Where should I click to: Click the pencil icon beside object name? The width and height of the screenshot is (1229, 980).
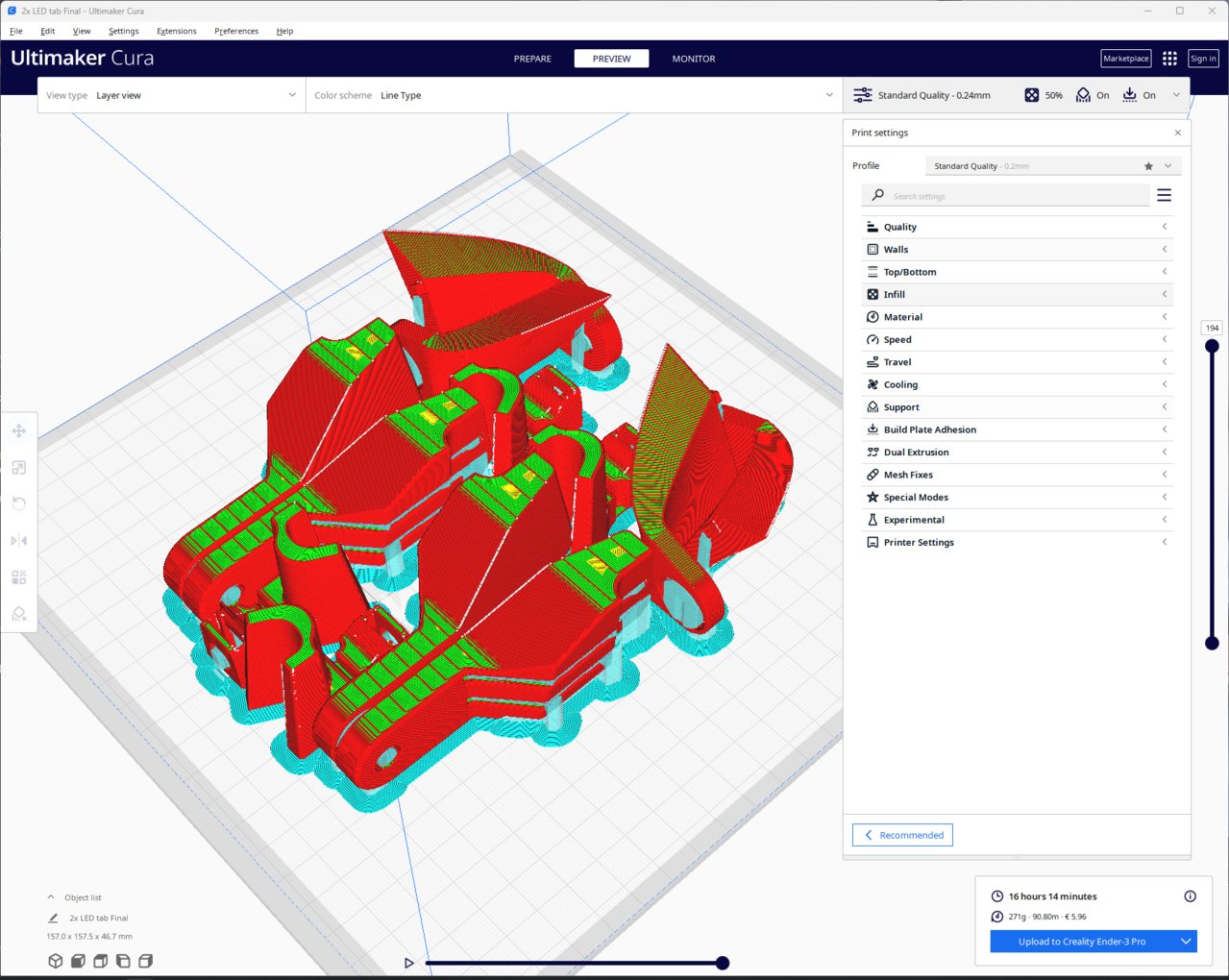[x=53, y=918]
